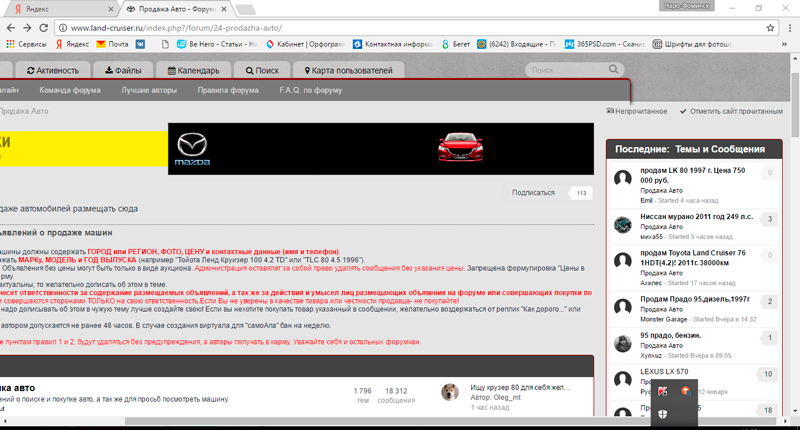Go forward using browser forward arrow
800x430 pixels.
tap(27, 28)
